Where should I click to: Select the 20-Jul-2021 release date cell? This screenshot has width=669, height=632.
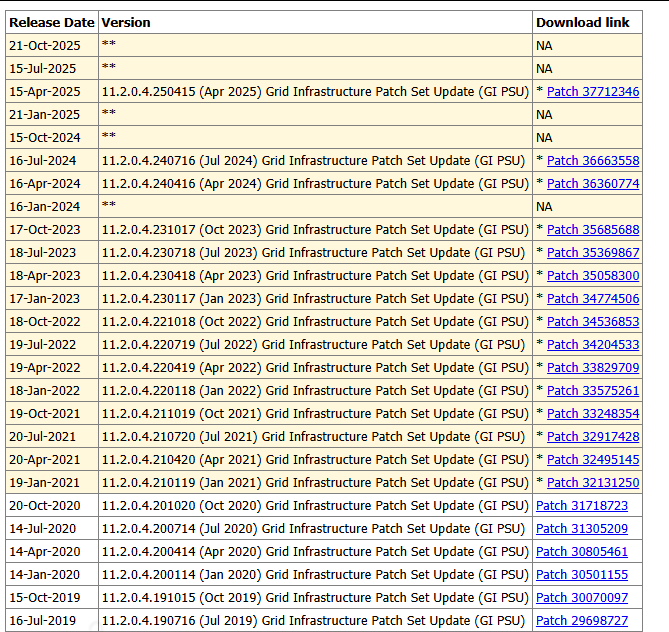52,437
